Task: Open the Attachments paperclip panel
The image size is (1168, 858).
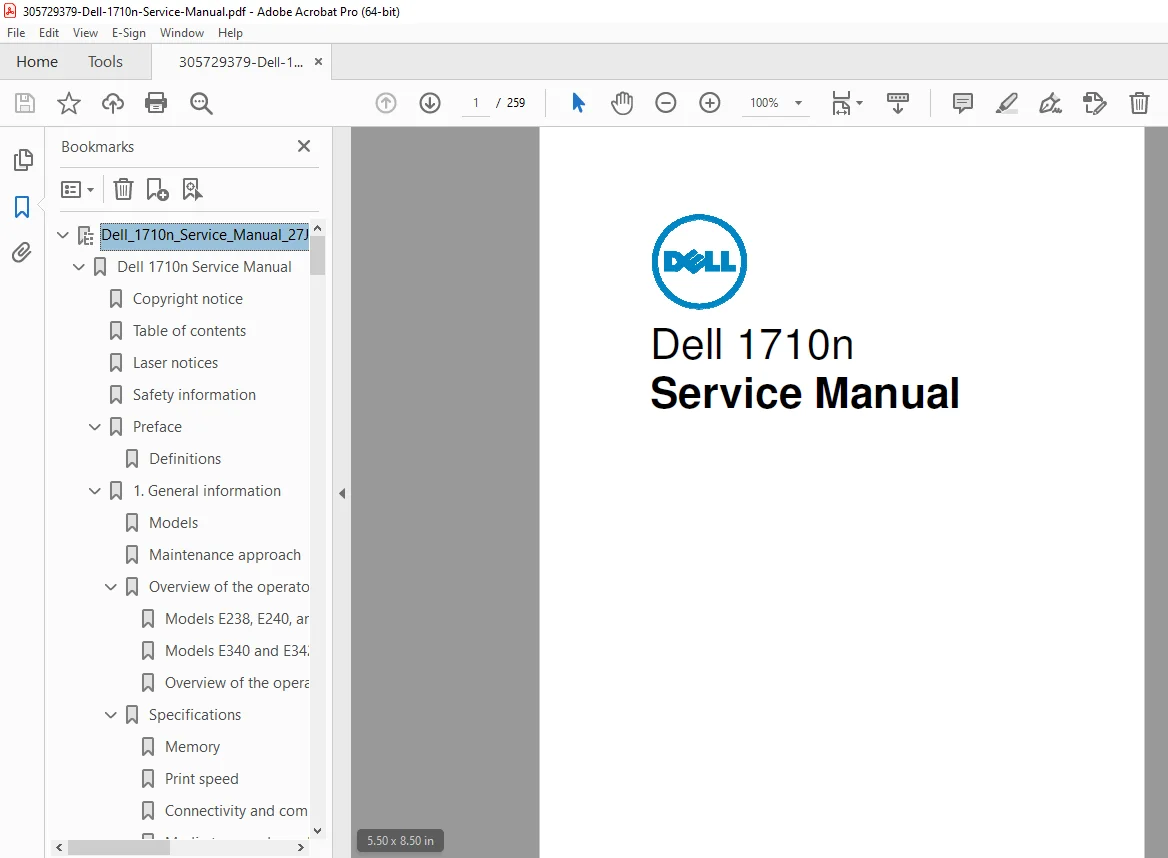Action: [x=22, y=252]
